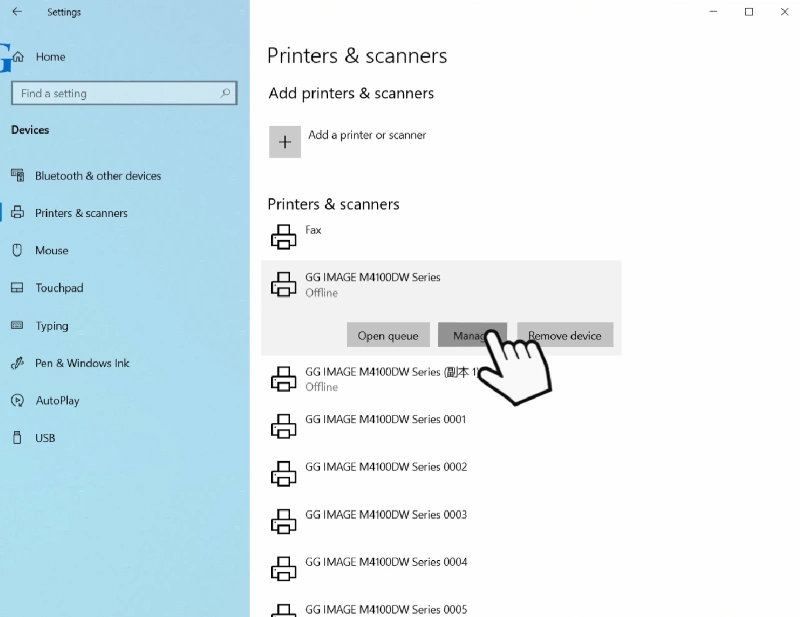Viewport: 800px width, 617px height.
Task: Focus the Find a setting search box
Action: [115, 93]
